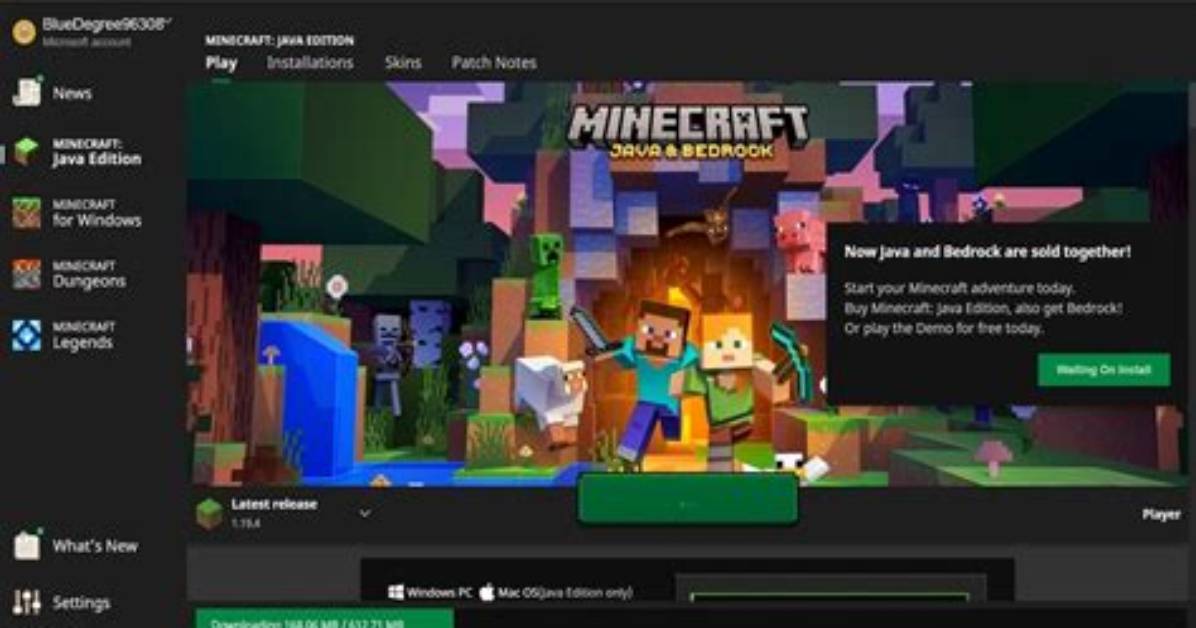Click the Latest release grass block icon
The width and height of the screenshot is (1196, 628).
[210, 514]
